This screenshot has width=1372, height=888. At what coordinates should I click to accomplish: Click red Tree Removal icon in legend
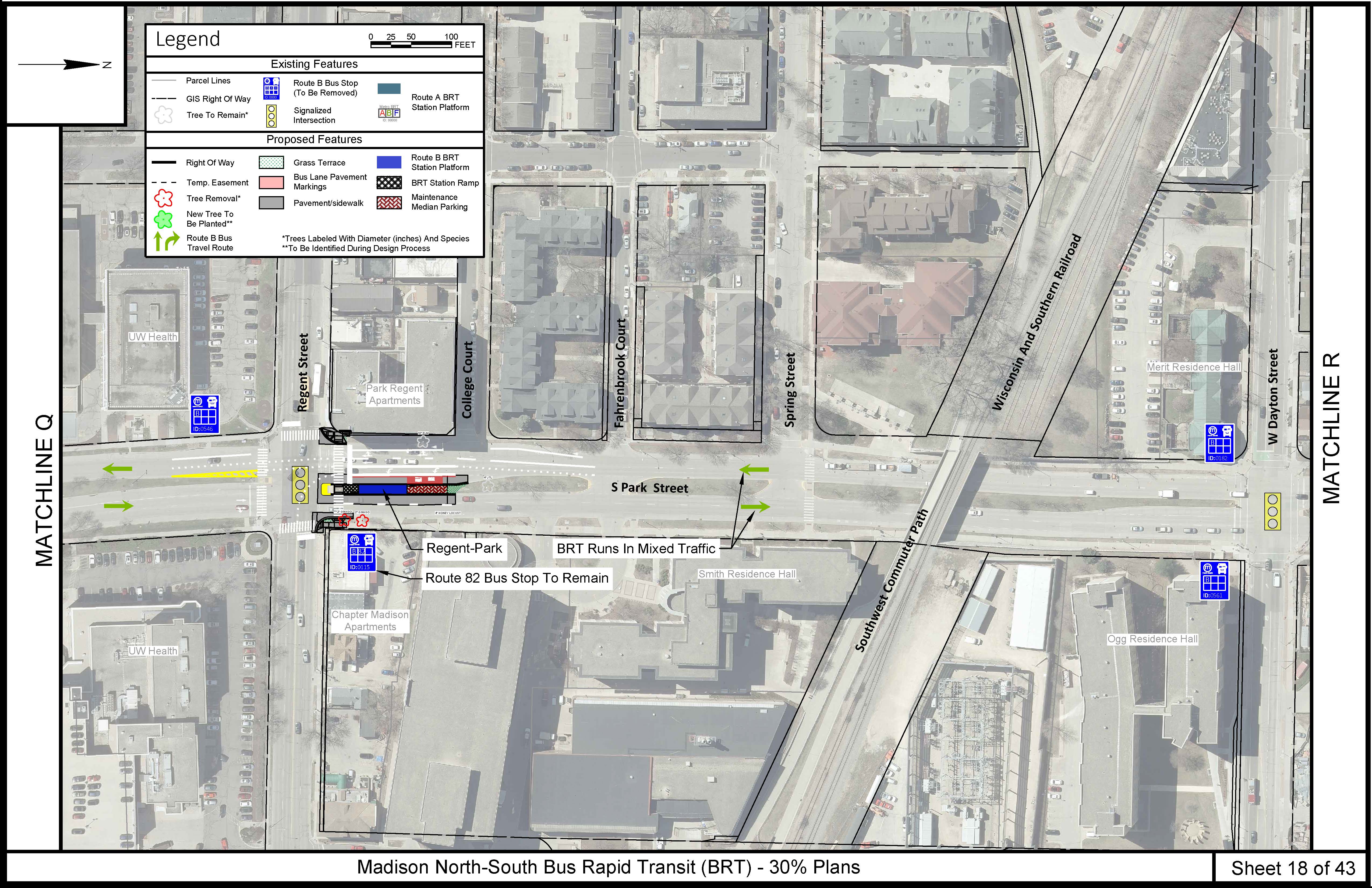click(164, 198)
